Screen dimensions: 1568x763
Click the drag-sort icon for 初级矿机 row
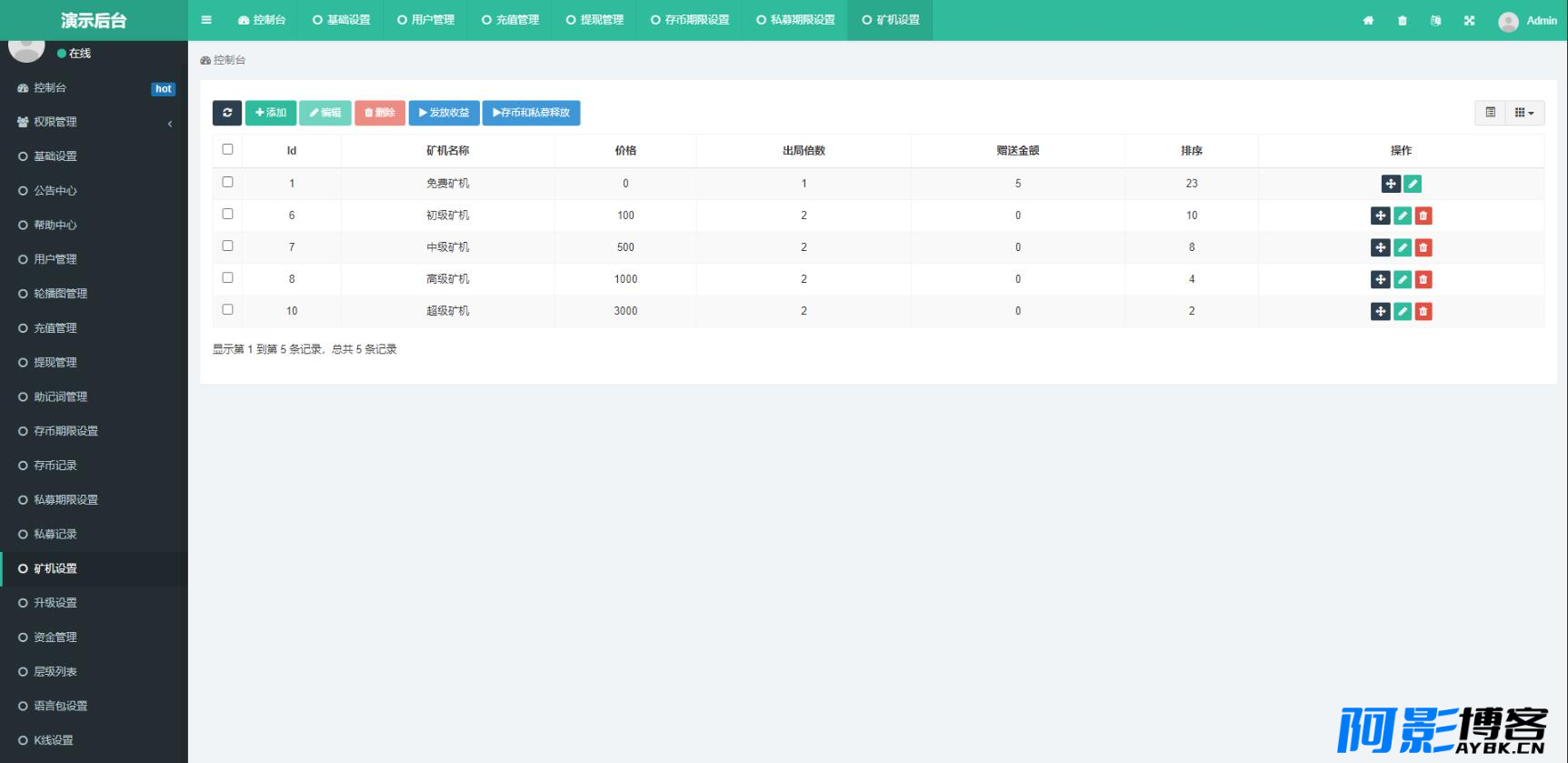1381,216
